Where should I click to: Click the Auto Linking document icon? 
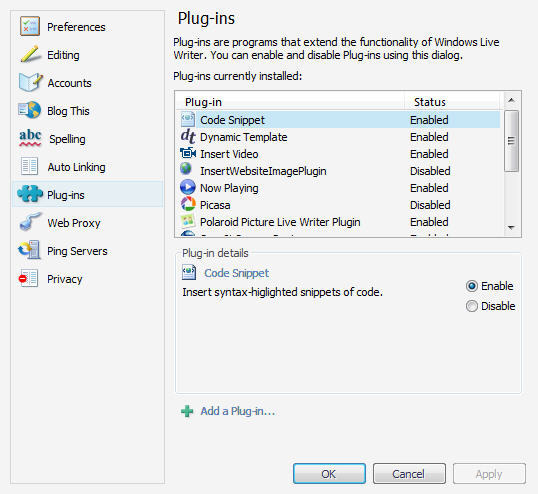tap(29, 166)
